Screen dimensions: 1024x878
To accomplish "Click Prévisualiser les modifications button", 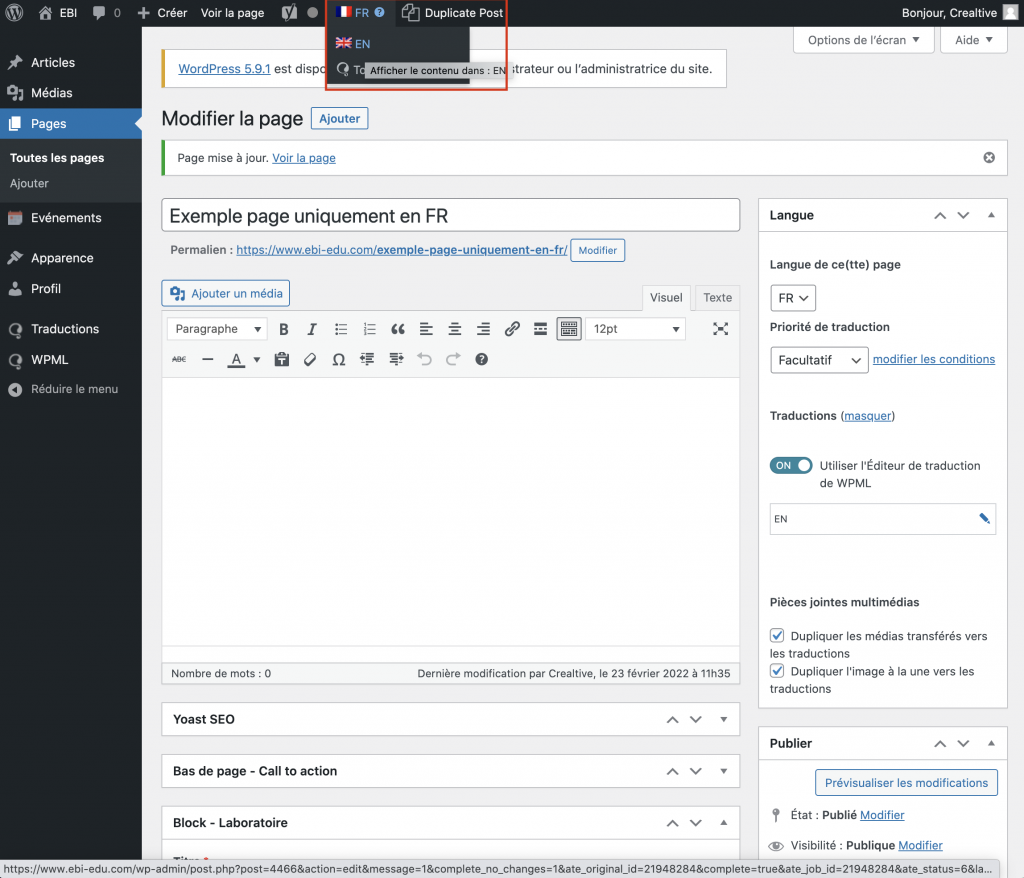I will [x=906, y=783].
